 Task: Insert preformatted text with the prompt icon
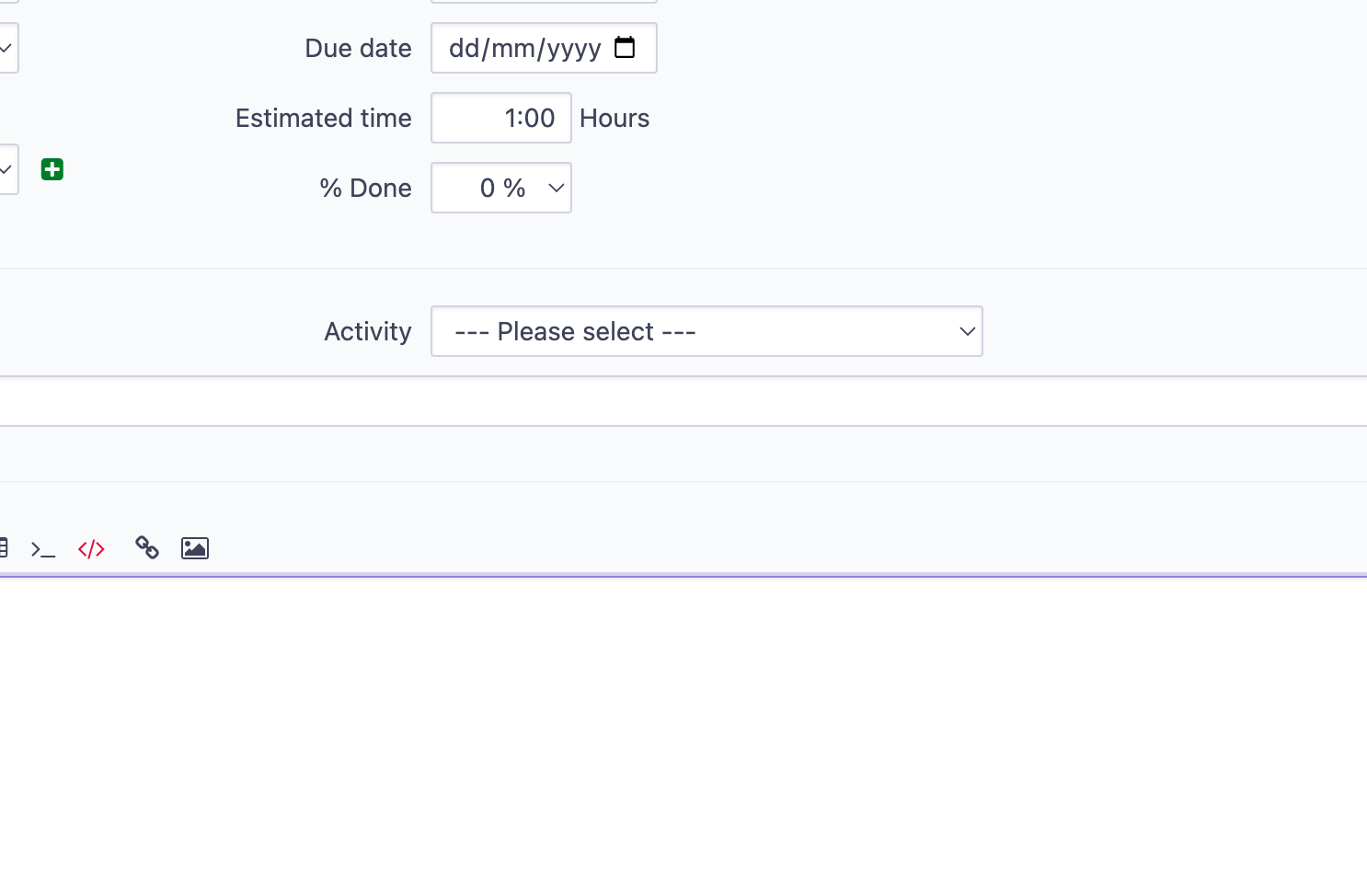(x=43, y=550)
